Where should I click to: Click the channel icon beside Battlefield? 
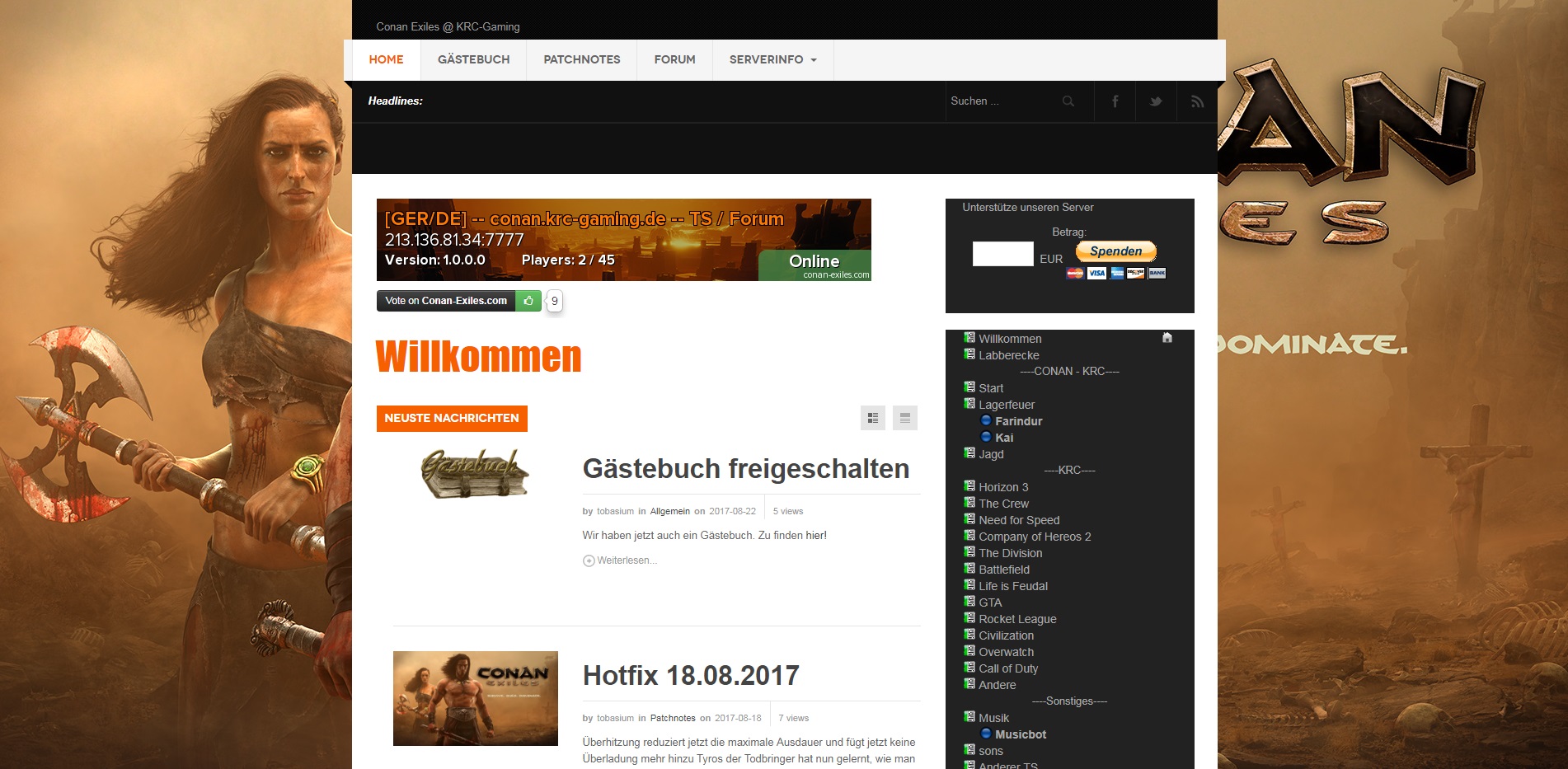click(969, 569)
